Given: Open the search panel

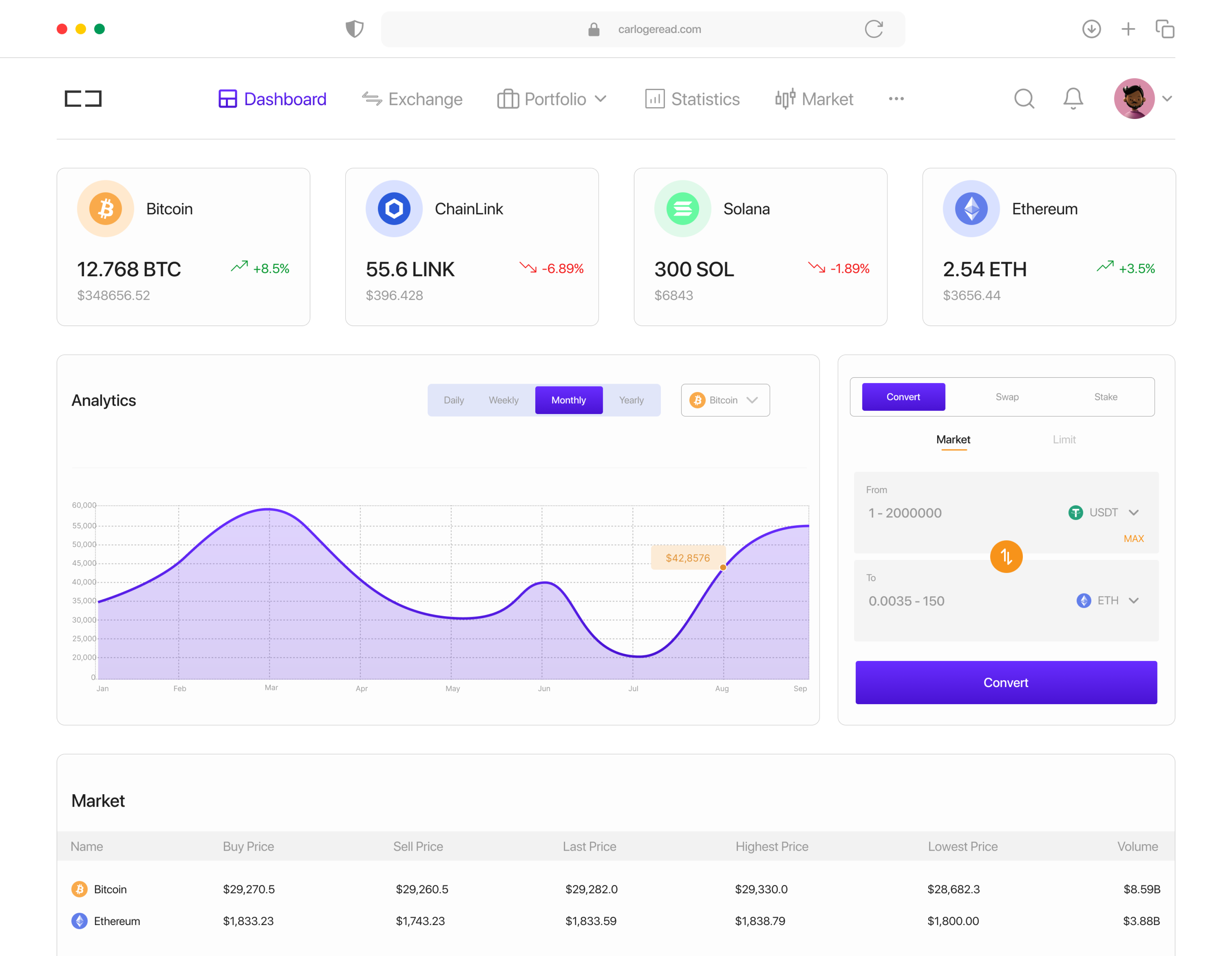Looking at the screenshot, I should (x=1025, y=99).
